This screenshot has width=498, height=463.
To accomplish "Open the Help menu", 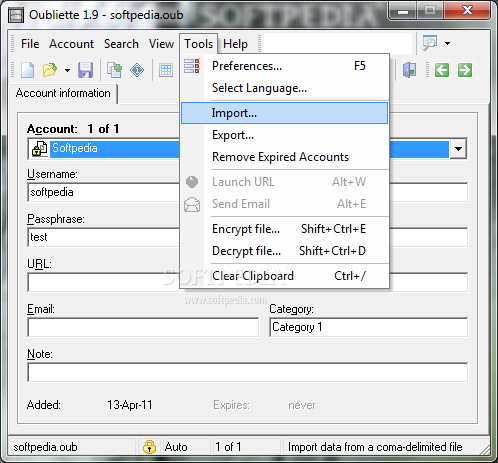I will coord(235,44).
